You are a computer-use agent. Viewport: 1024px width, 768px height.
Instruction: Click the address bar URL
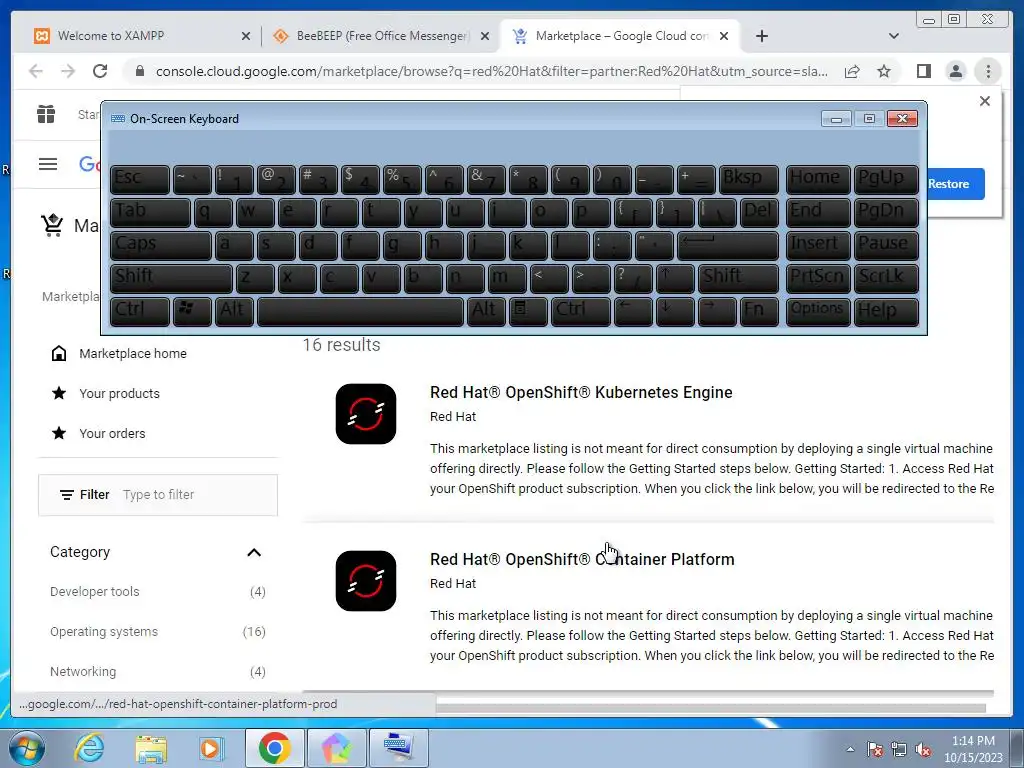point(491,71)
